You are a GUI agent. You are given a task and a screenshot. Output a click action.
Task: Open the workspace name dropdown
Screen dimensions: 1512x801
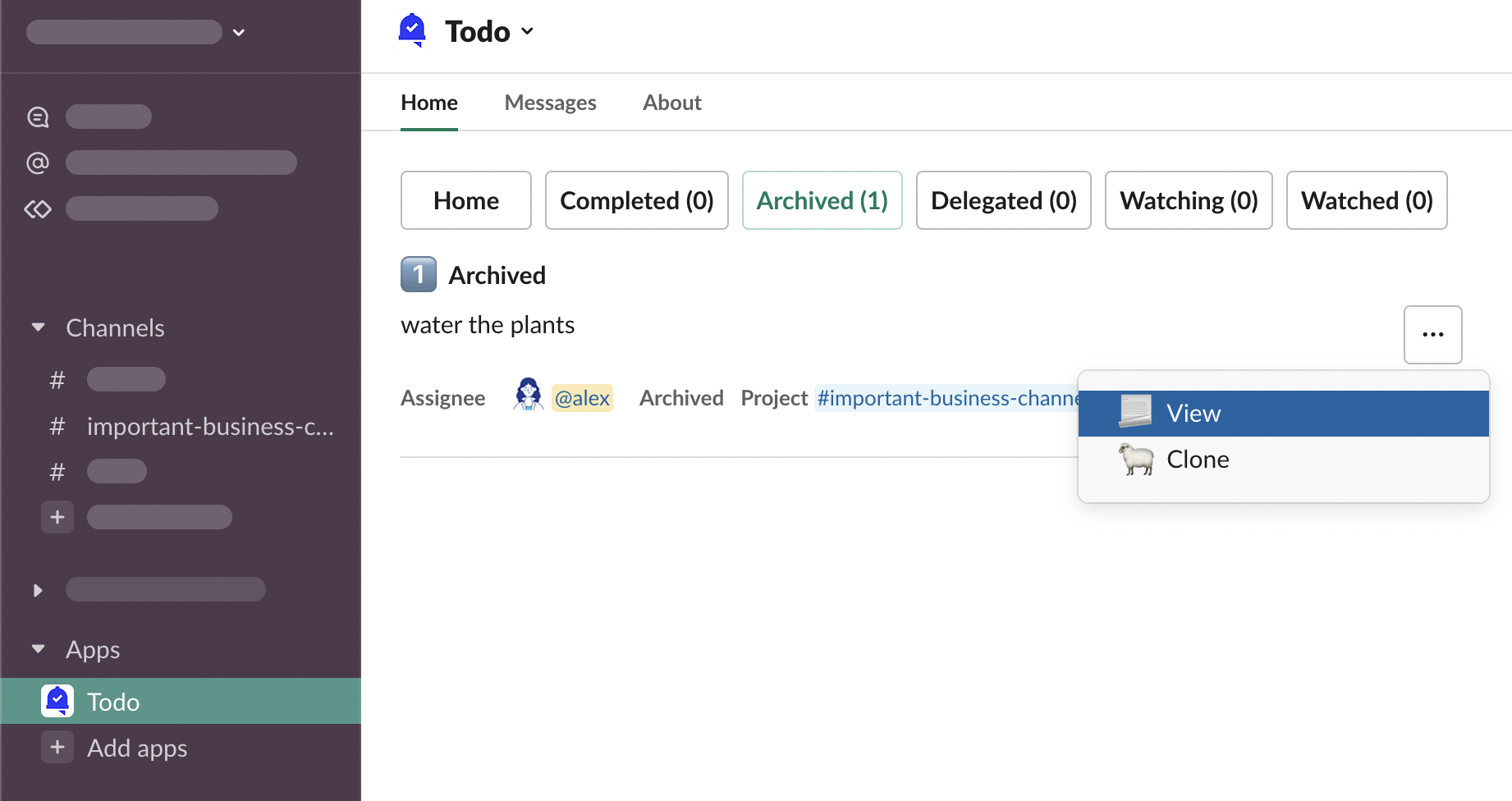click(x=238, y=33)
